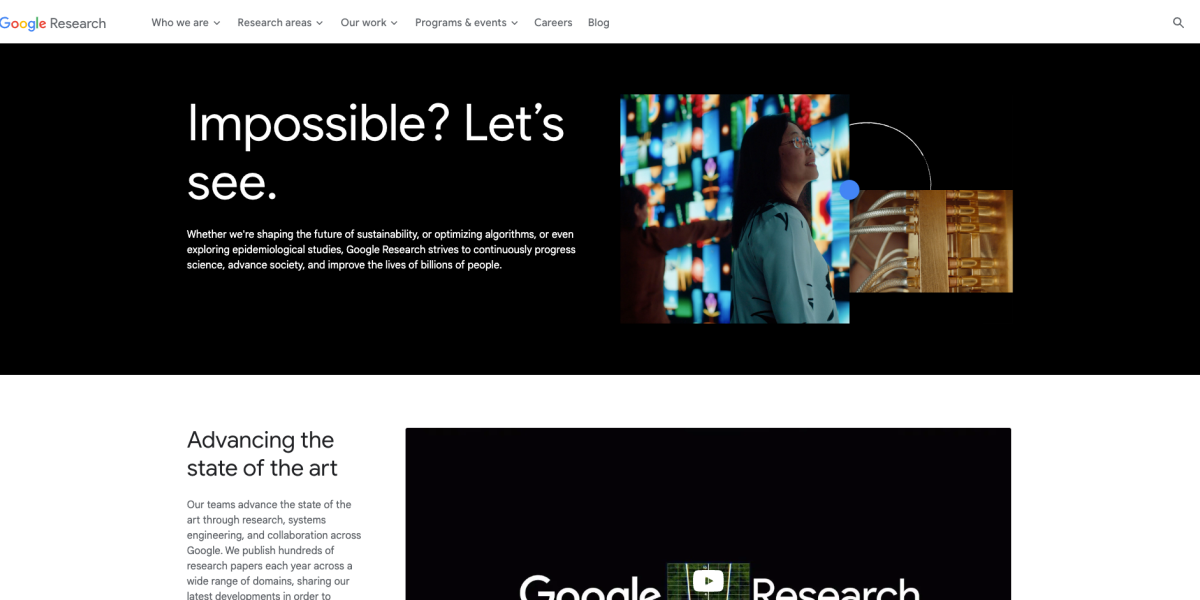Click the "Impossible? Let's see." headline

[375, 152]
